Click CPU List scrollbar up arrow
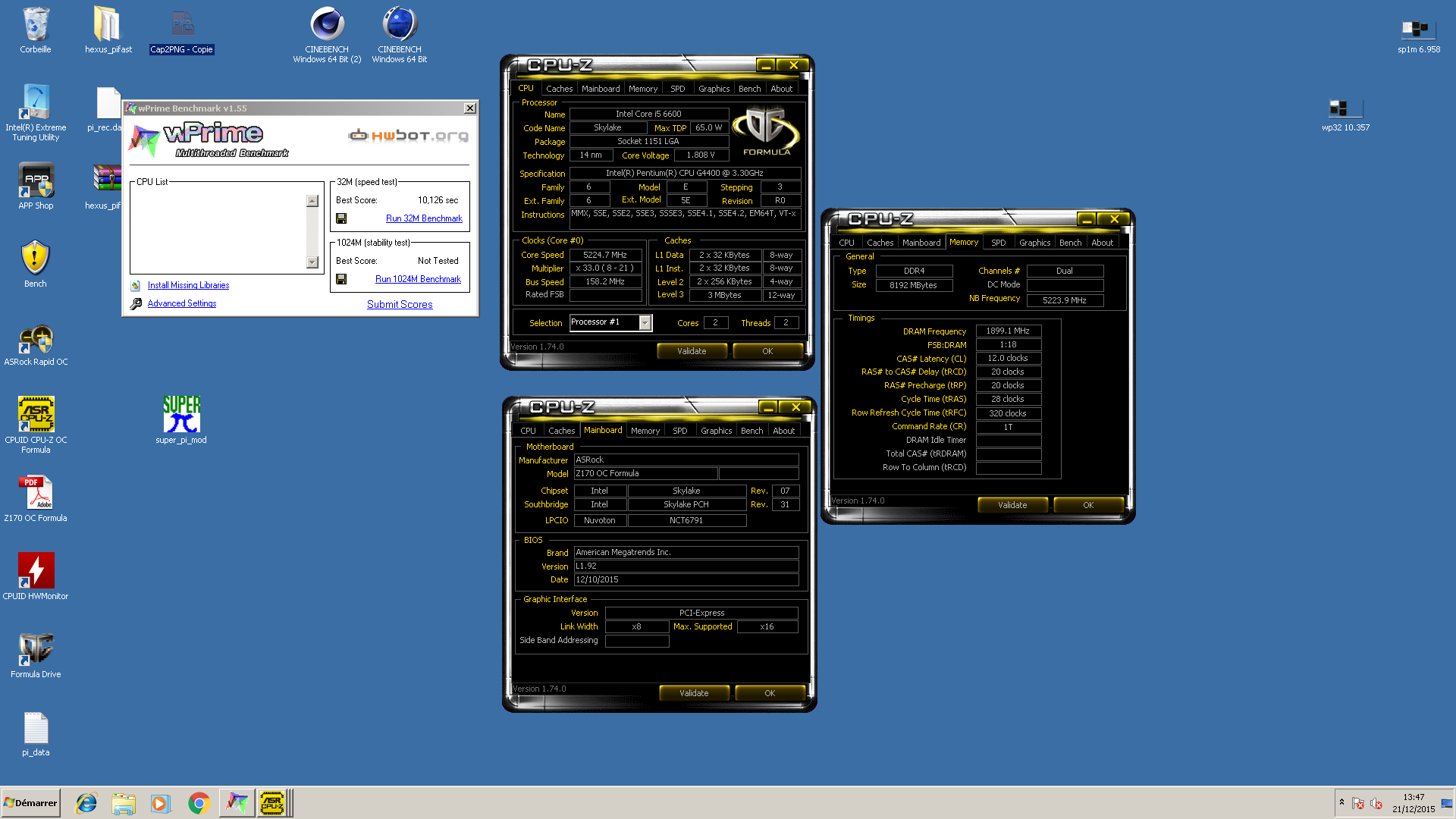This screenshot has width=1456, height=819. pos(312,201)
